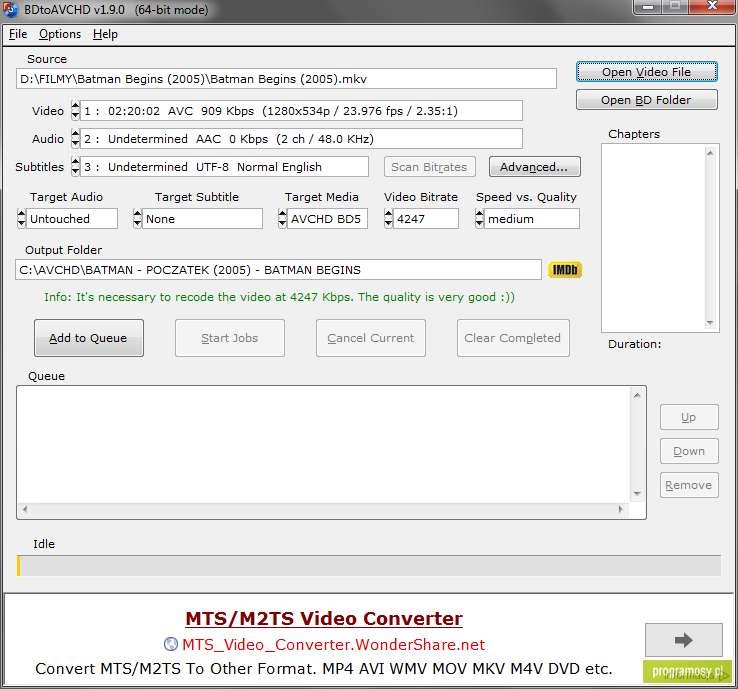Click the Target Media field AVCHD BD5

(x=327, y=219)
